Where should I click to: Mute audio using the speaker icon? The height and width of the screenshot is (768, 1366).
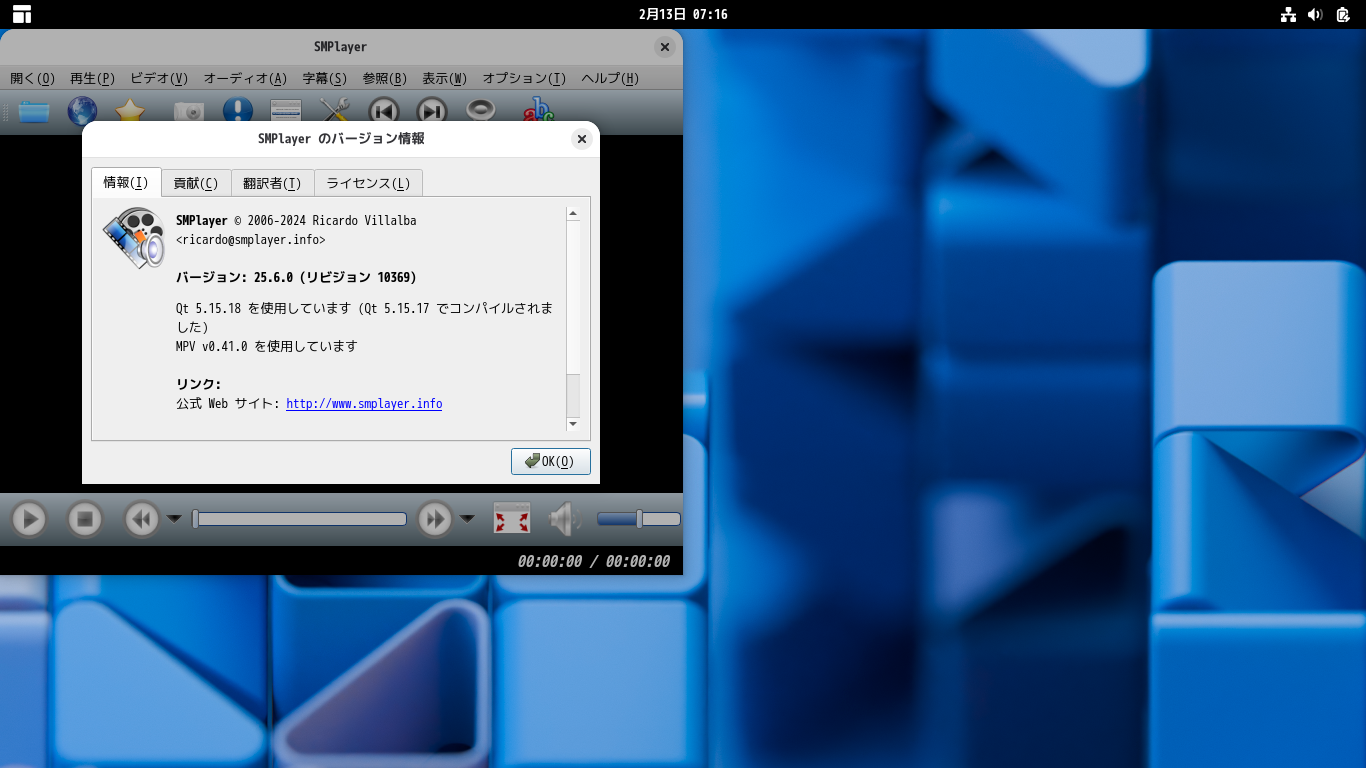[x=565, y=519]
